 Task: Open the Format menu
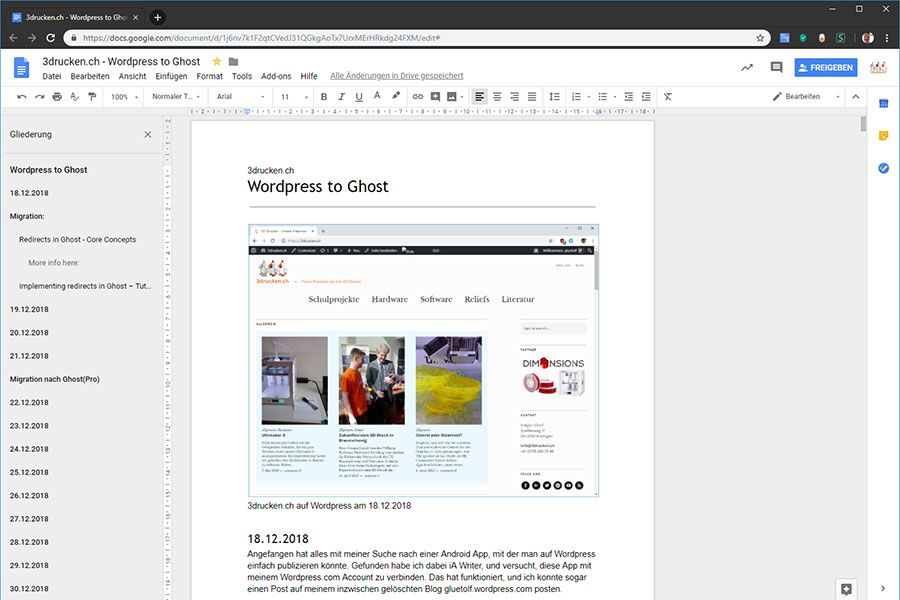tap(210, 76)
